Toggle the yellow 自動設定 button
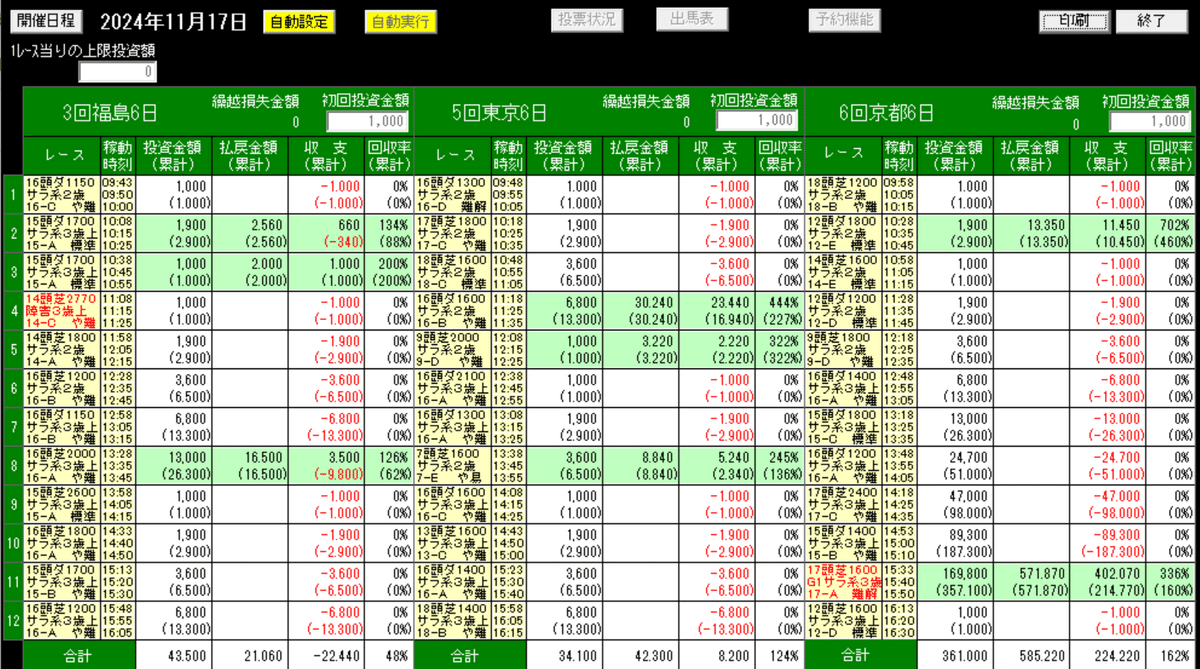1200x669 pixels. 300,22
